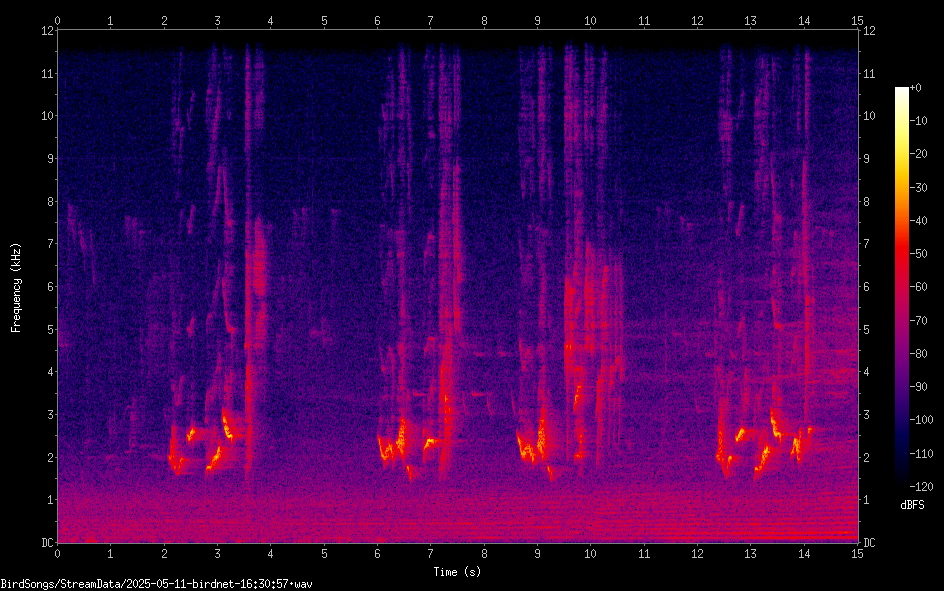The height and width of the screenshot is (591, 944).
Task: Click the "0" tick label on the bottom time axis
Action: pyautogui.click(x=57, y=554)
